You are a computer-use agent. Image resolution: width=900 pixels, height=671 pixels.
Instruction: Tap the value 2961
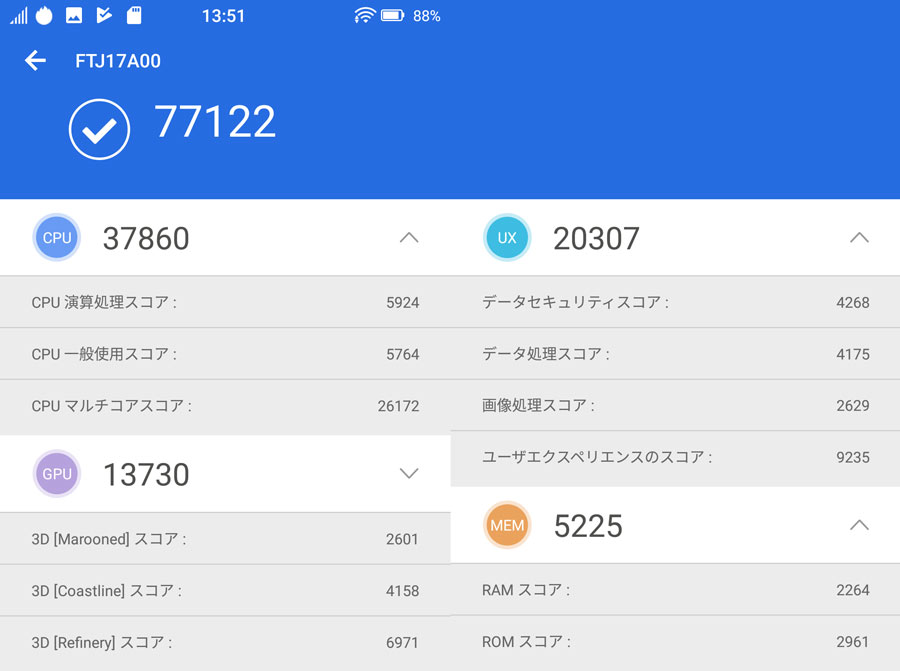coord(852,642)
